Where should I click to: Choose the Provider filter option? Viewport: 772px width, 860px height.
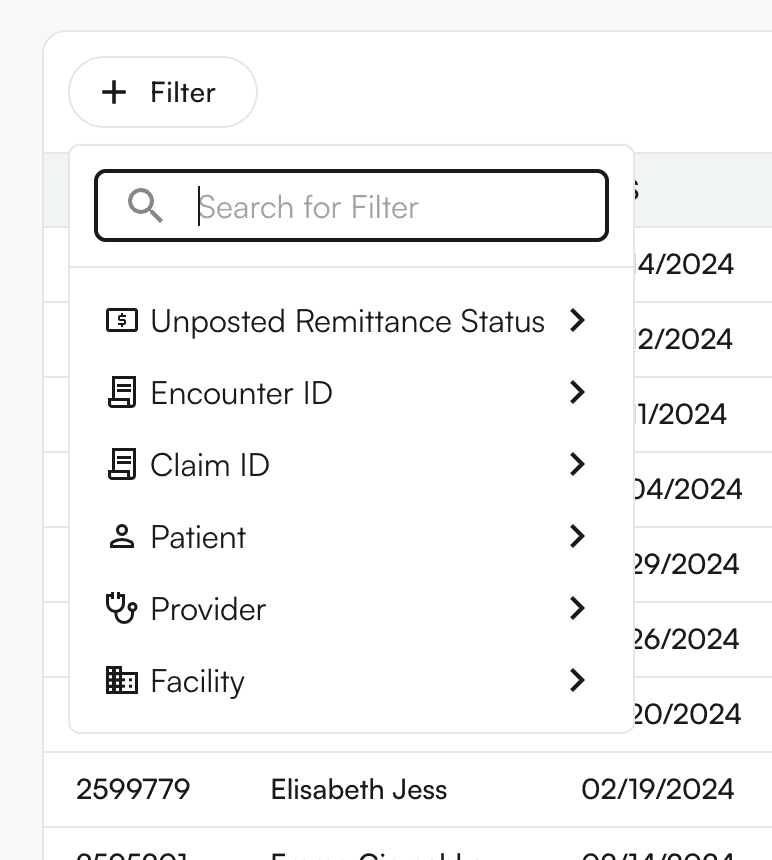(208, 609)
